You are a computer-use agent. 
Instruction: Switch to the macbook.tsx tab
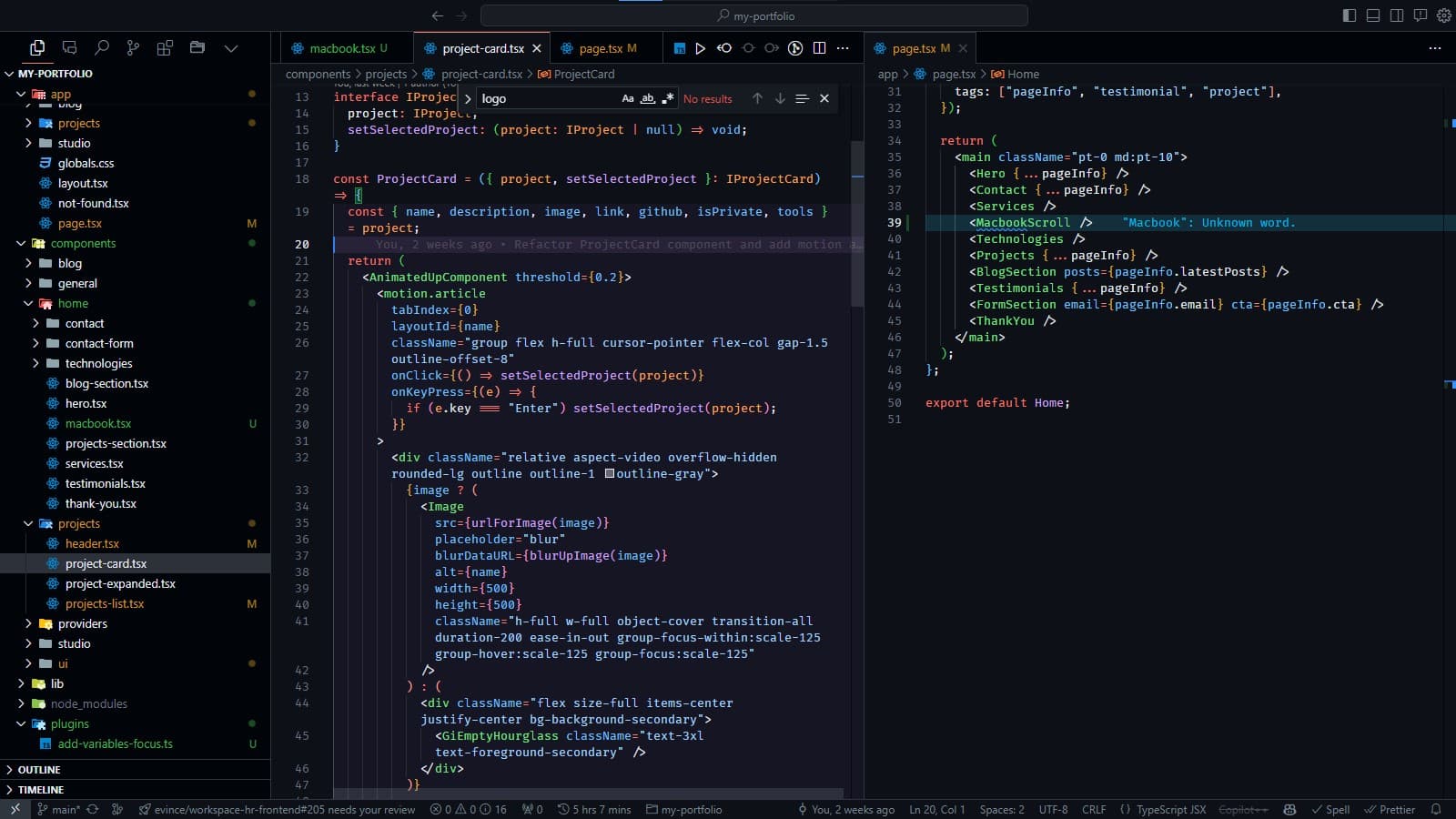pos(346,47)
